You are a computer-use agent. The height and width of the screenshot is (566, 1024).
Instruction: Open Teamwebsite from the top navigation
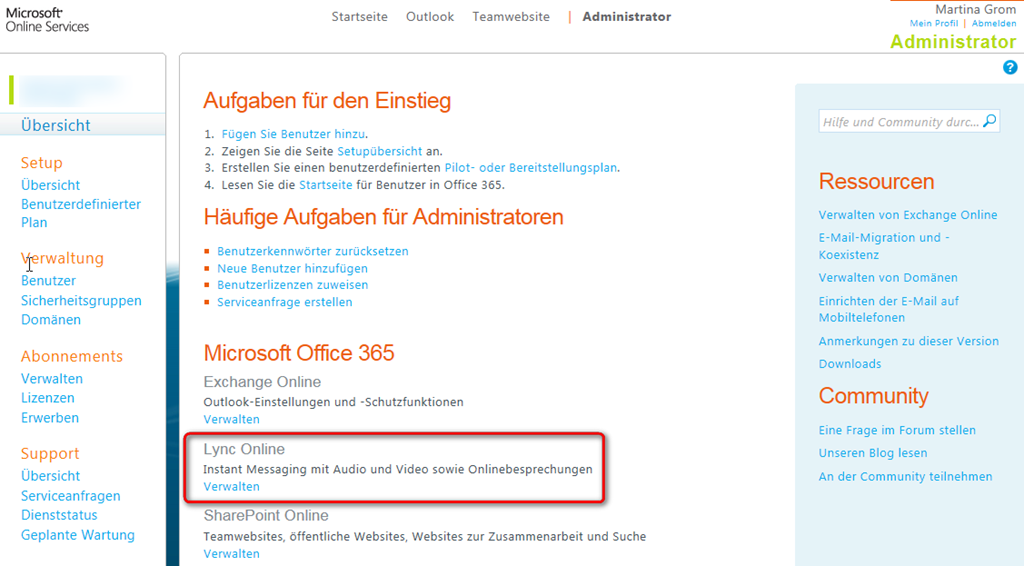click(x=511, y=17)
